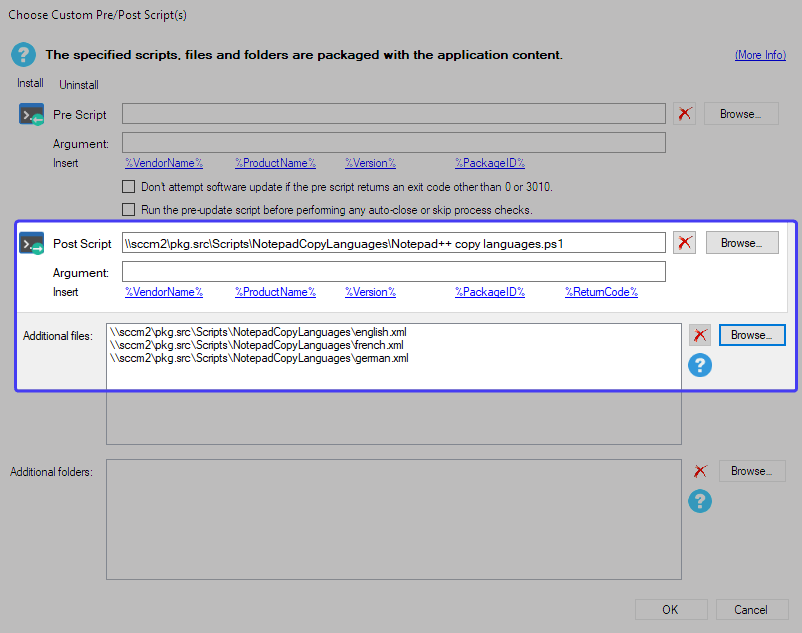Image resolution: width=802 pixels, height=633 pixels.
Task: Clear the Post Script path with red X
Action: 684,242
